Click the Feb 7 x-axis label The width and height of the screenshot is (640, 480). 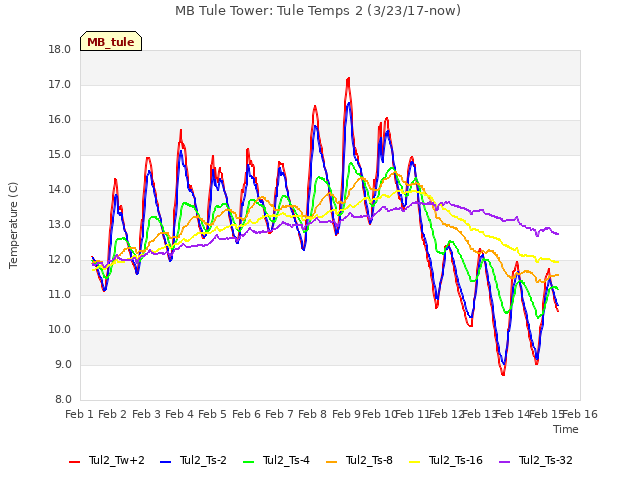(279, 415)
